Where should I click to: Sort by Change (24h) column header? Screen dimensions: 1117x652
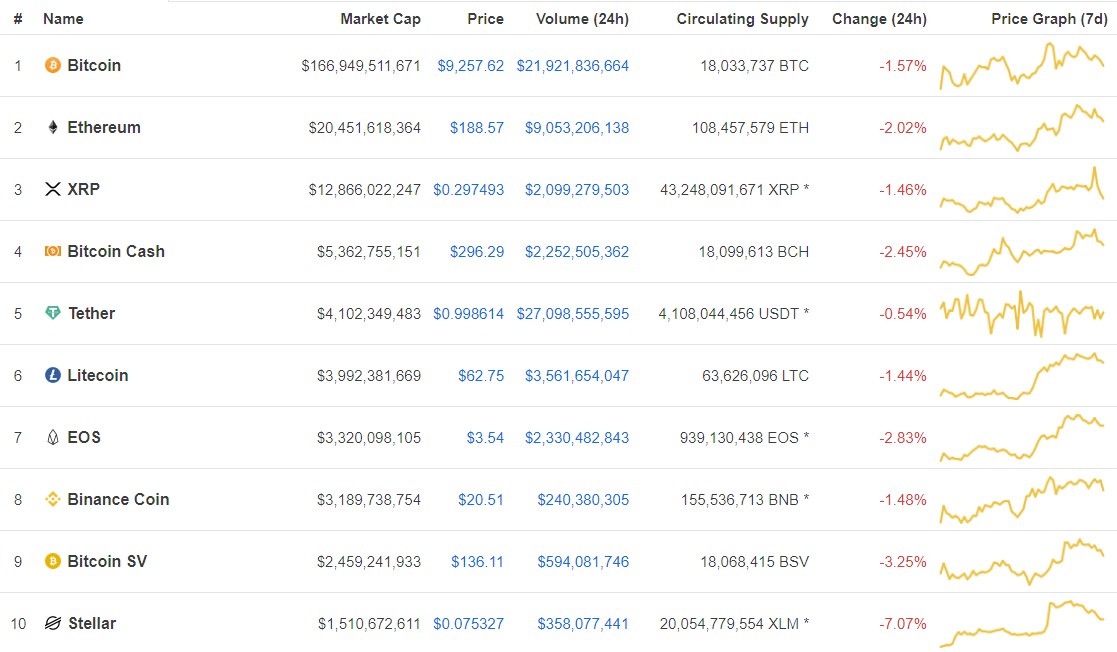pos(879,19)
